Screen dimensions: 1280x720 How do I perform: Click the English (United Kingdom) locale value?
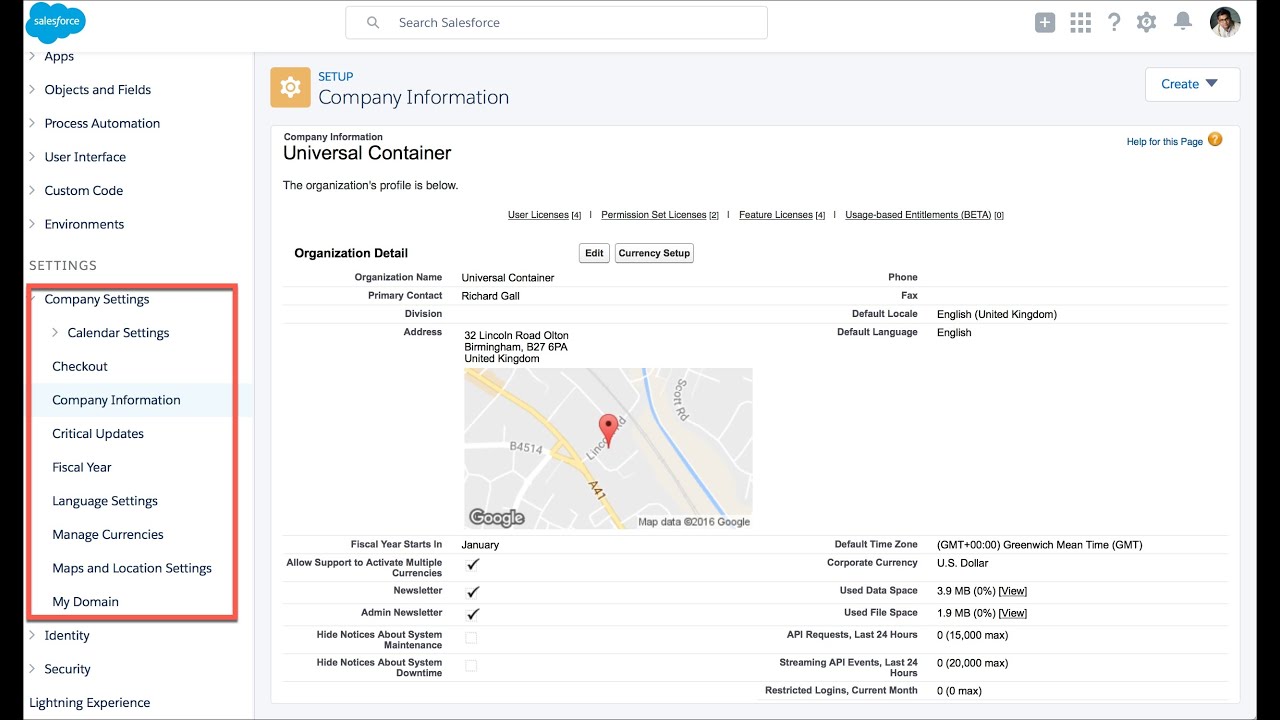(x=997, y=314)
